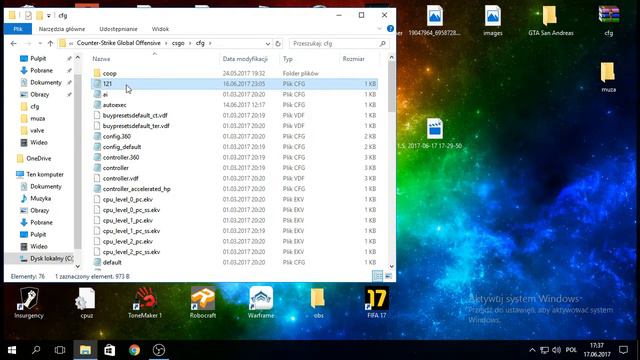
Task: Open the File Explorer help icon
Action: point(390,29)
